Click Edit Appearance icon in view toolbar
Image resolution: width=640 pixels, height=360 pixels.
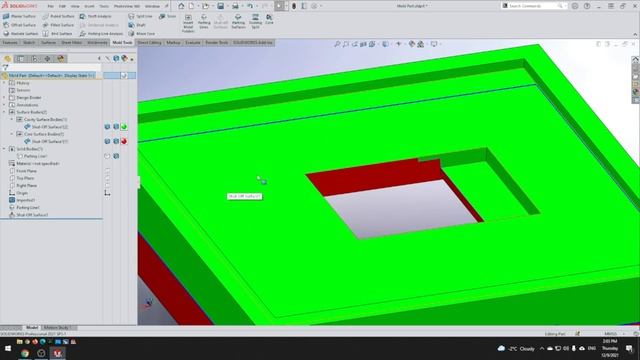click(x=411, y=44)
